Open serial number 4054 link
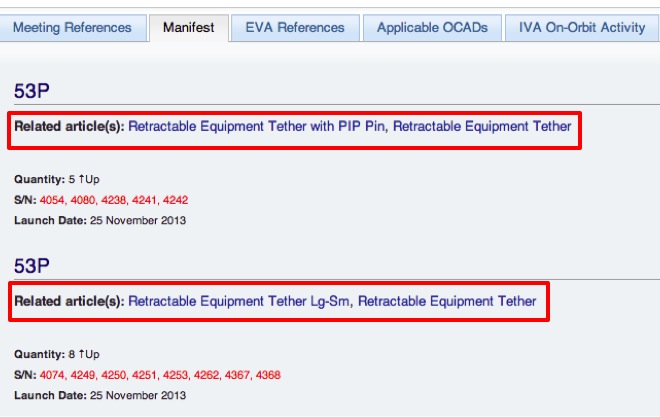The width and height of the screenshot is (660, 417). (52, 200)
